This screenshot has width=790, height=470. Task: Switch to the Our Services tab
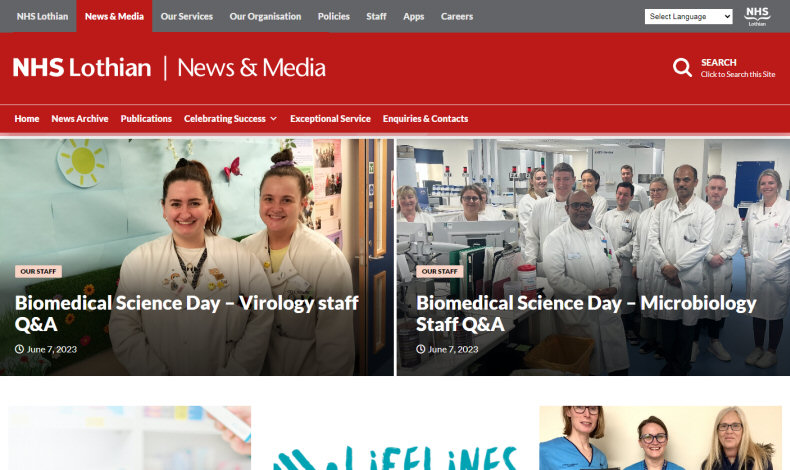[186, 16]
